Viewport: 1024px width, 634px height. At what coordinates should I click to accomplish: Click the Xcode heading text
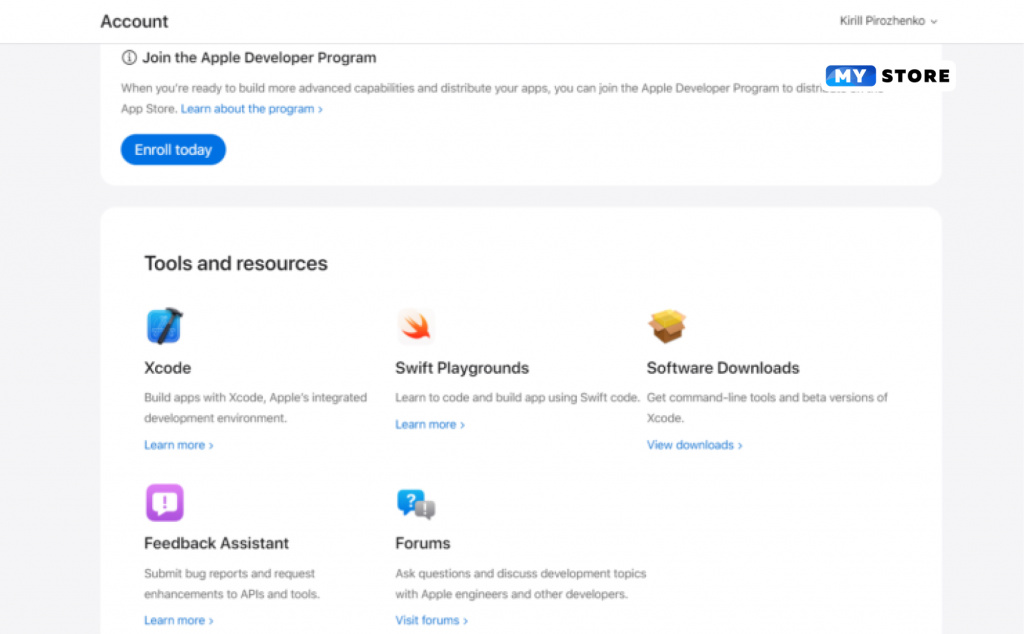tap(167, 368)
